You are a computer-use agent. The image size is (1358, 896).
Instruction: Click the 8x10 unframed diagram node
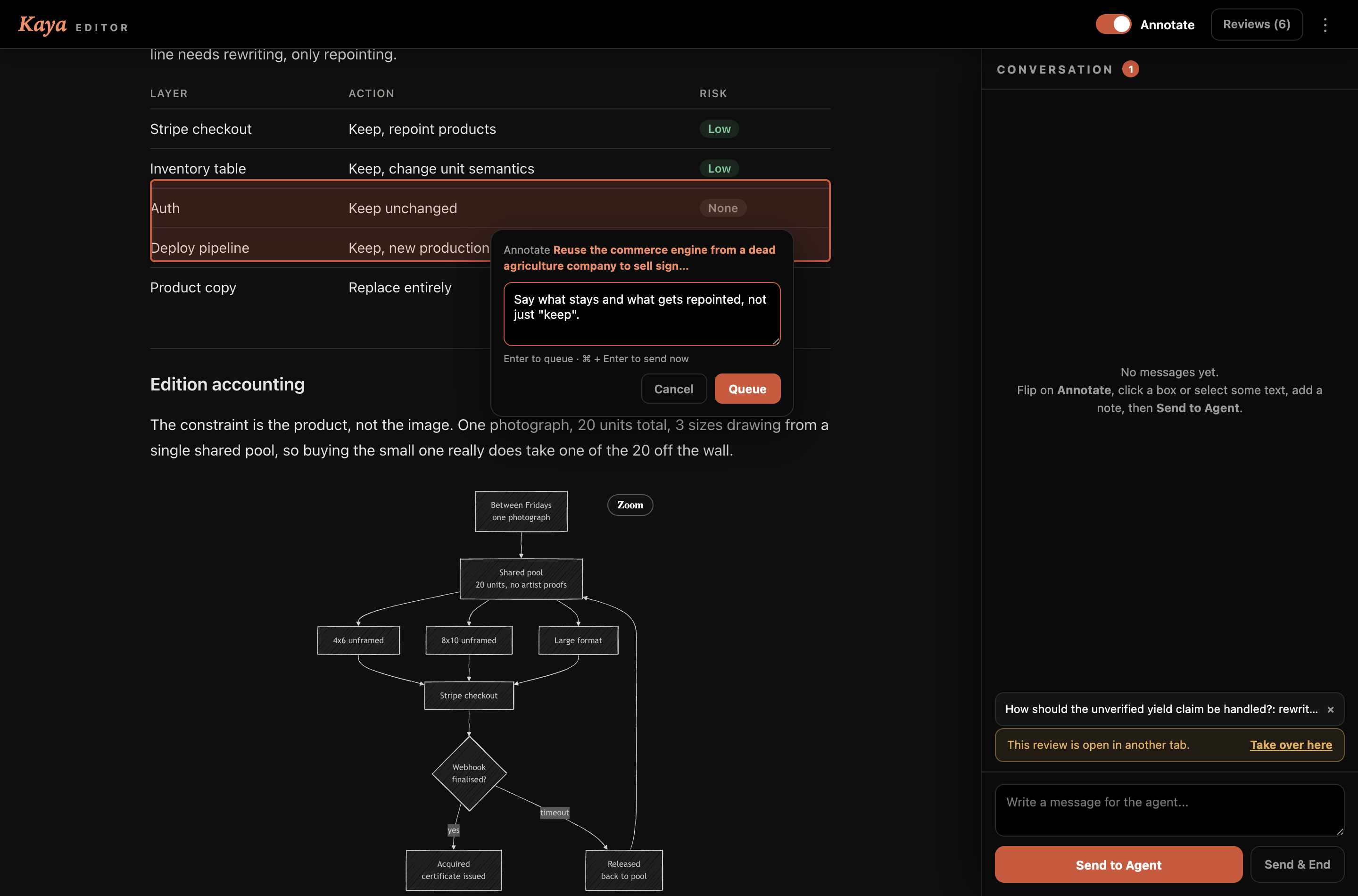(469, 640)
